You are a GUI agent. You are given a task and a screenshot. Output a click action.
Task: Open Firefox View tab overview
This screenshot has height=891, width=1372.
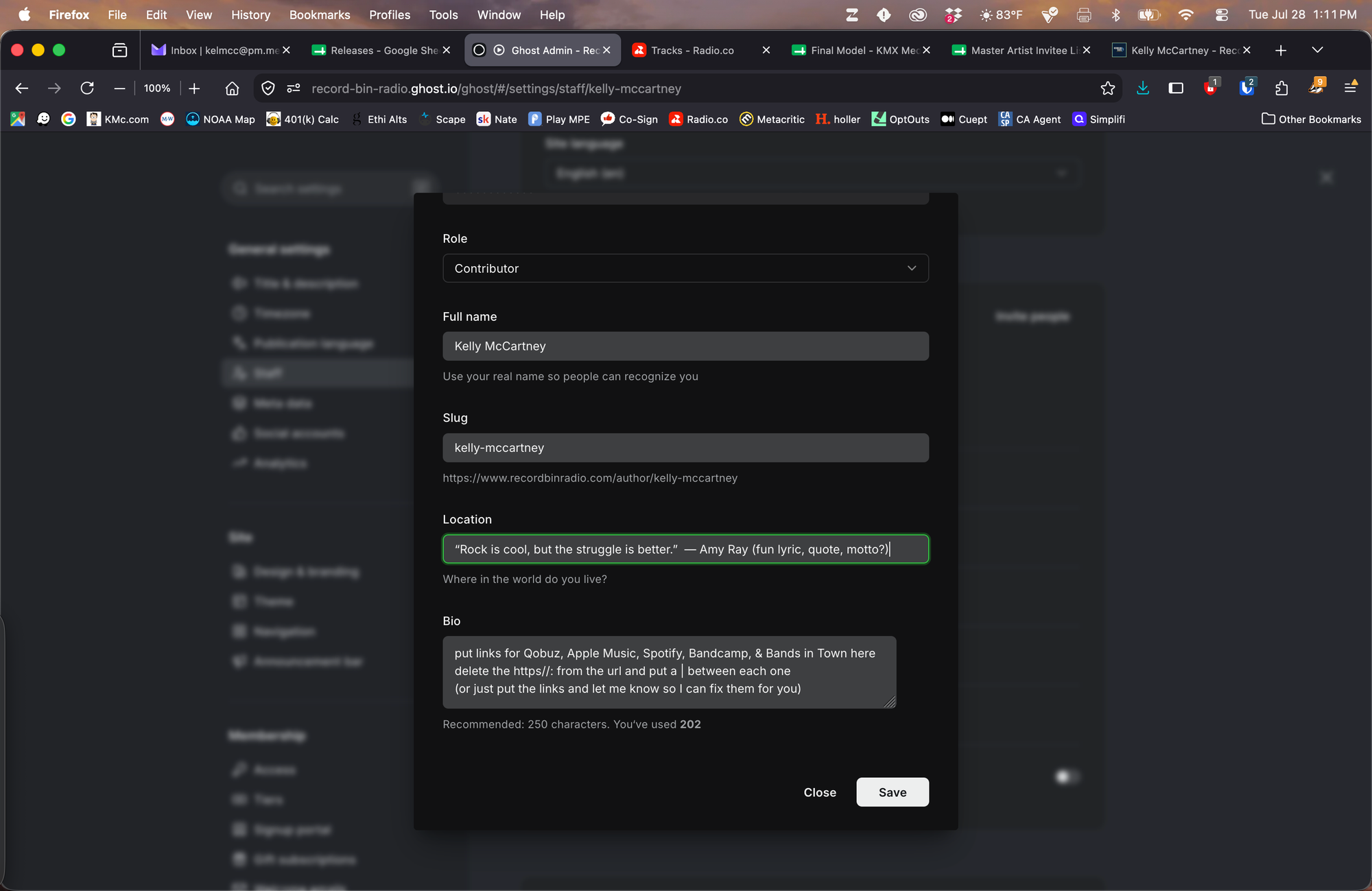[x=119, y=50]
